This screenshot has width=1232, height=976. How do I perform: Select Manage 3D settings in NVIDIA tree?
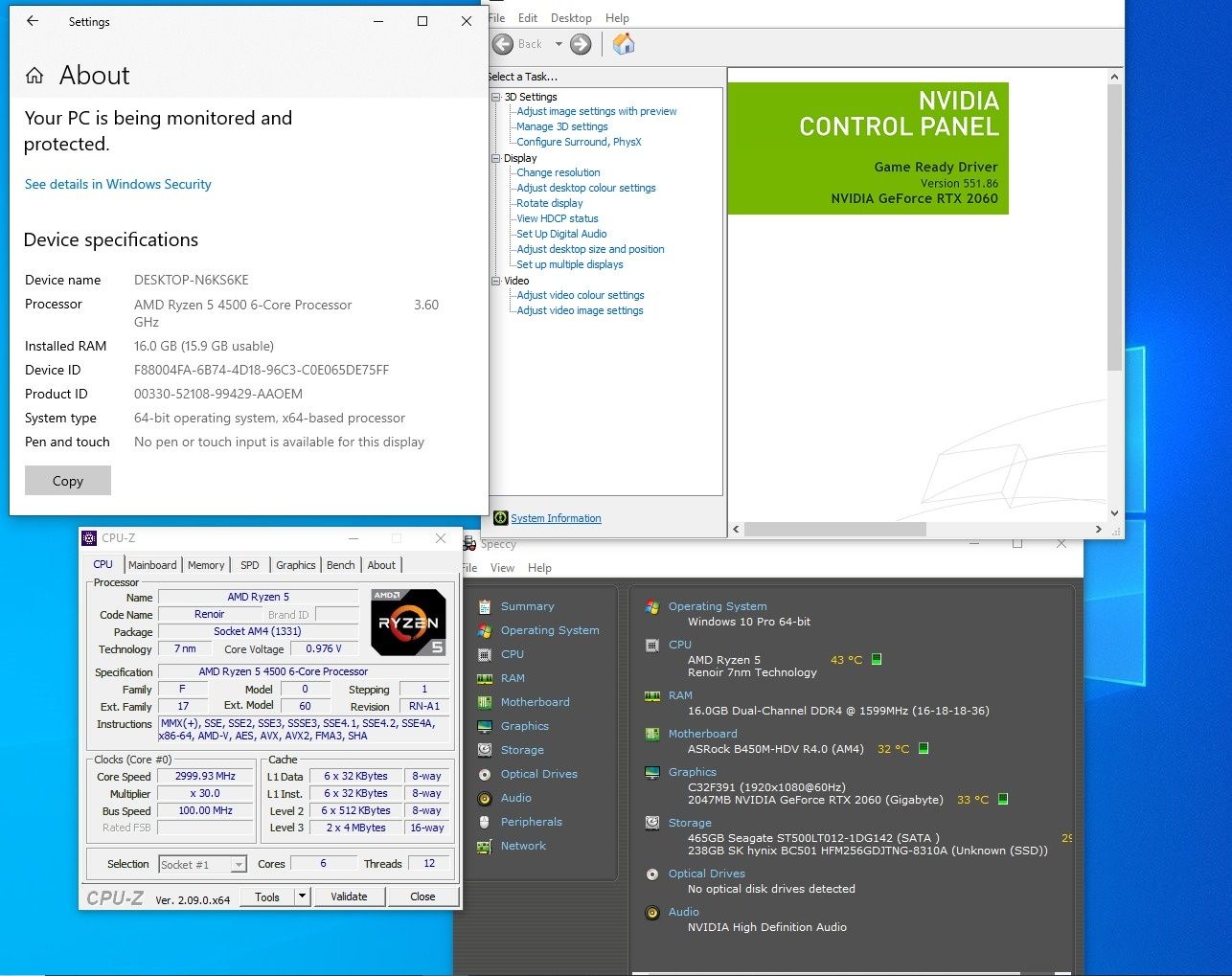(x=562, y=126)
